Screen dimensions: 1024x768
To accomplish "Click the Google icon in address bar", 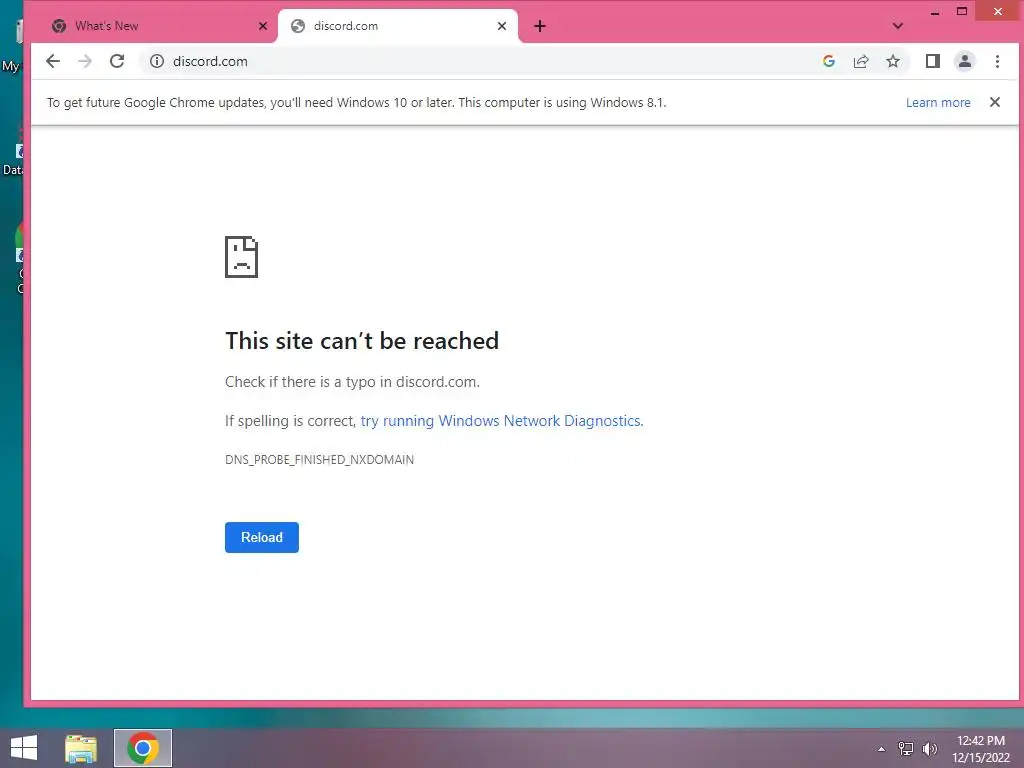I will coord(829,61).
